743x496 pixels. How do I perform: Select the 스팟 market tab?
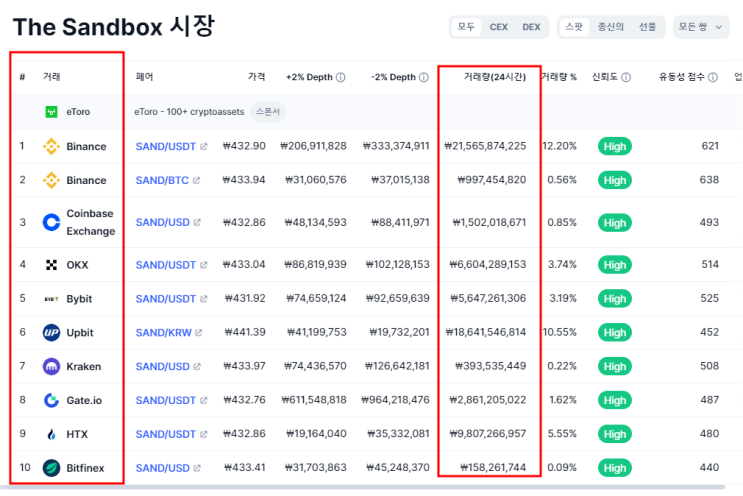(x=574, y=27)
